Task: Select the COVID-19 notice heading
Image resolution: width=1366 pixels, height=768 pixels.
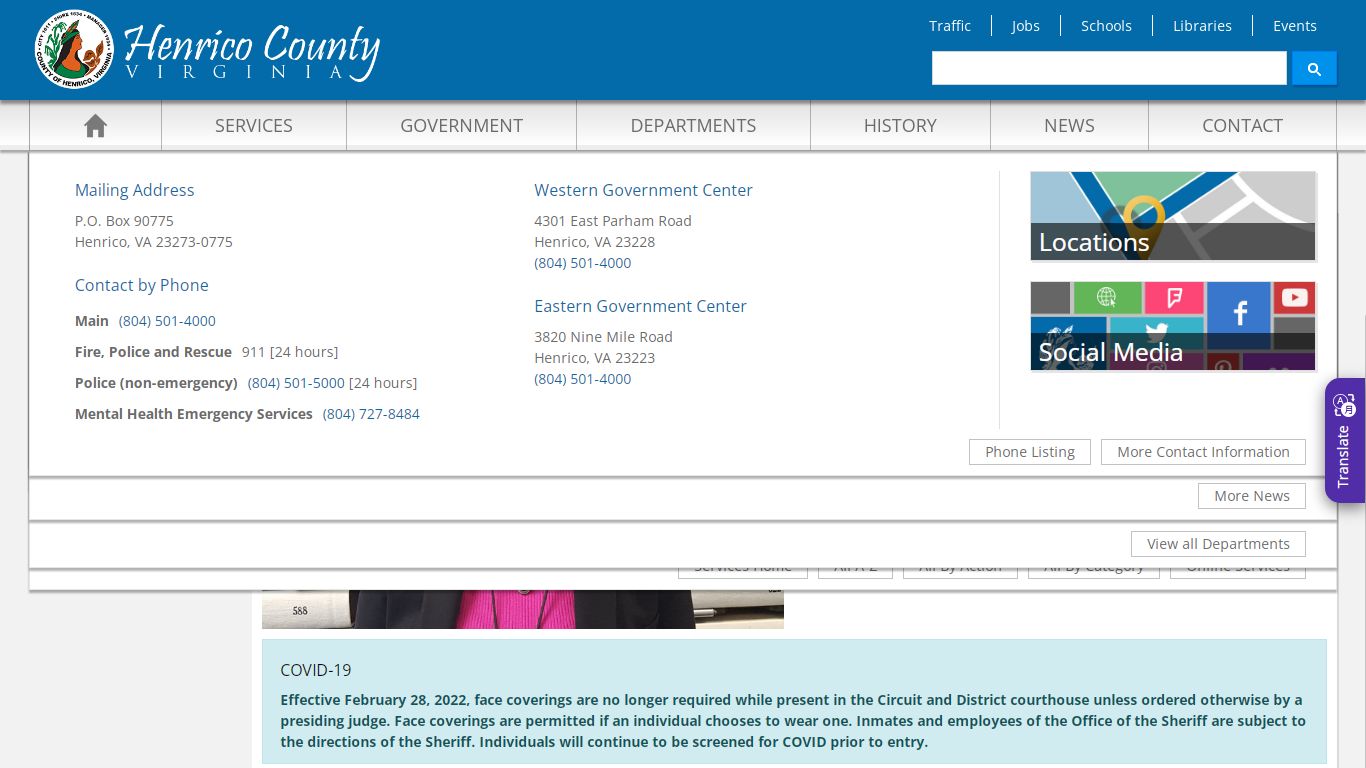Action: click(x=316, y=670)
